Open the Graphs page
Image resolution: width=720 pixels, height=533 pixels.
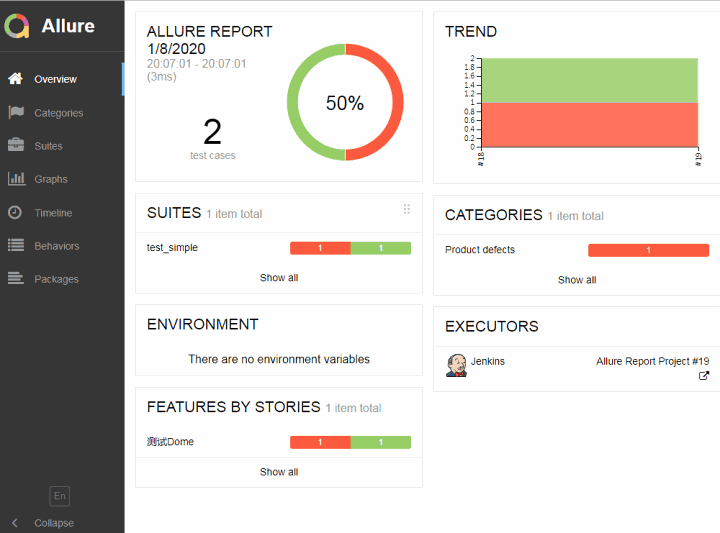[x=62, y=179]
